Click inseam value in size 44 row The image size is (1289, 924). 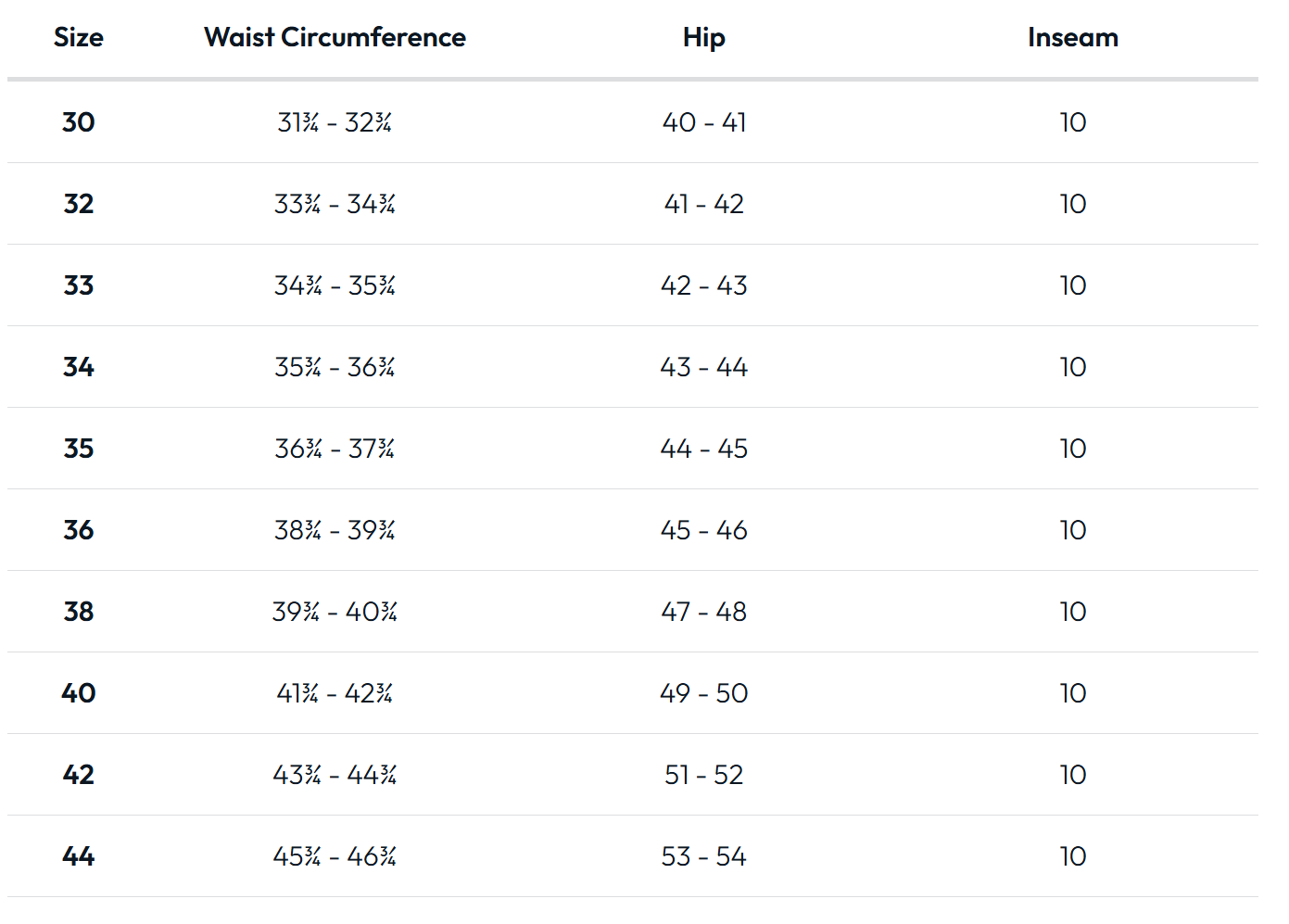[x=1073, y=856]
